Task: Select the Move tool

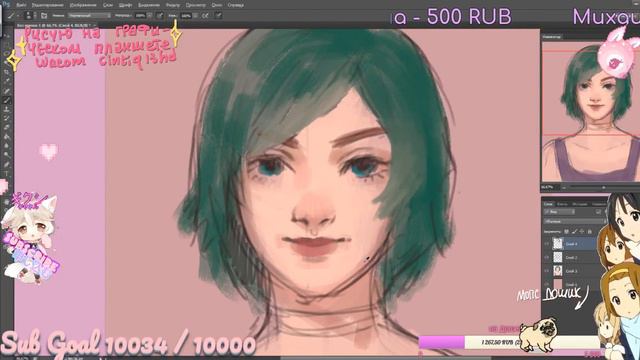Action: pos(7,35)
